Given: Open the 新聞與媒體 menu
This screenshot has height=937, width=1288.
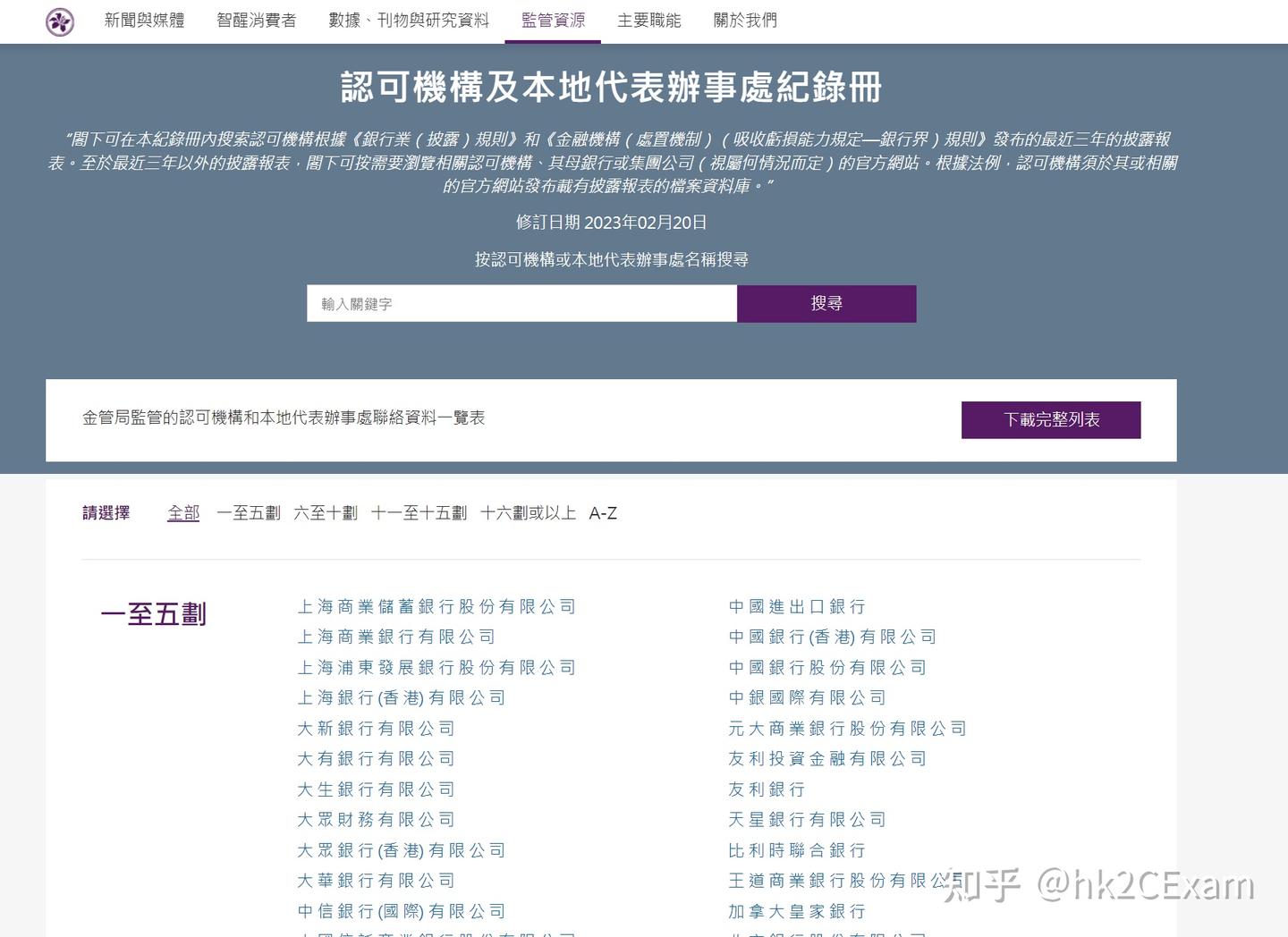Looking at the screenshot, I should 144,21.
